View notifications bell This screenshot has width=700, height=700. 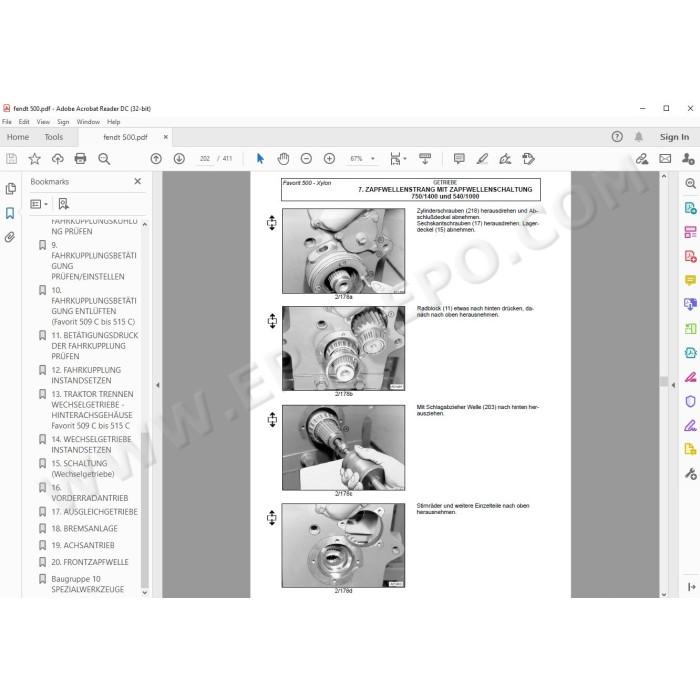pyautogui.click(x=639, y=137)
